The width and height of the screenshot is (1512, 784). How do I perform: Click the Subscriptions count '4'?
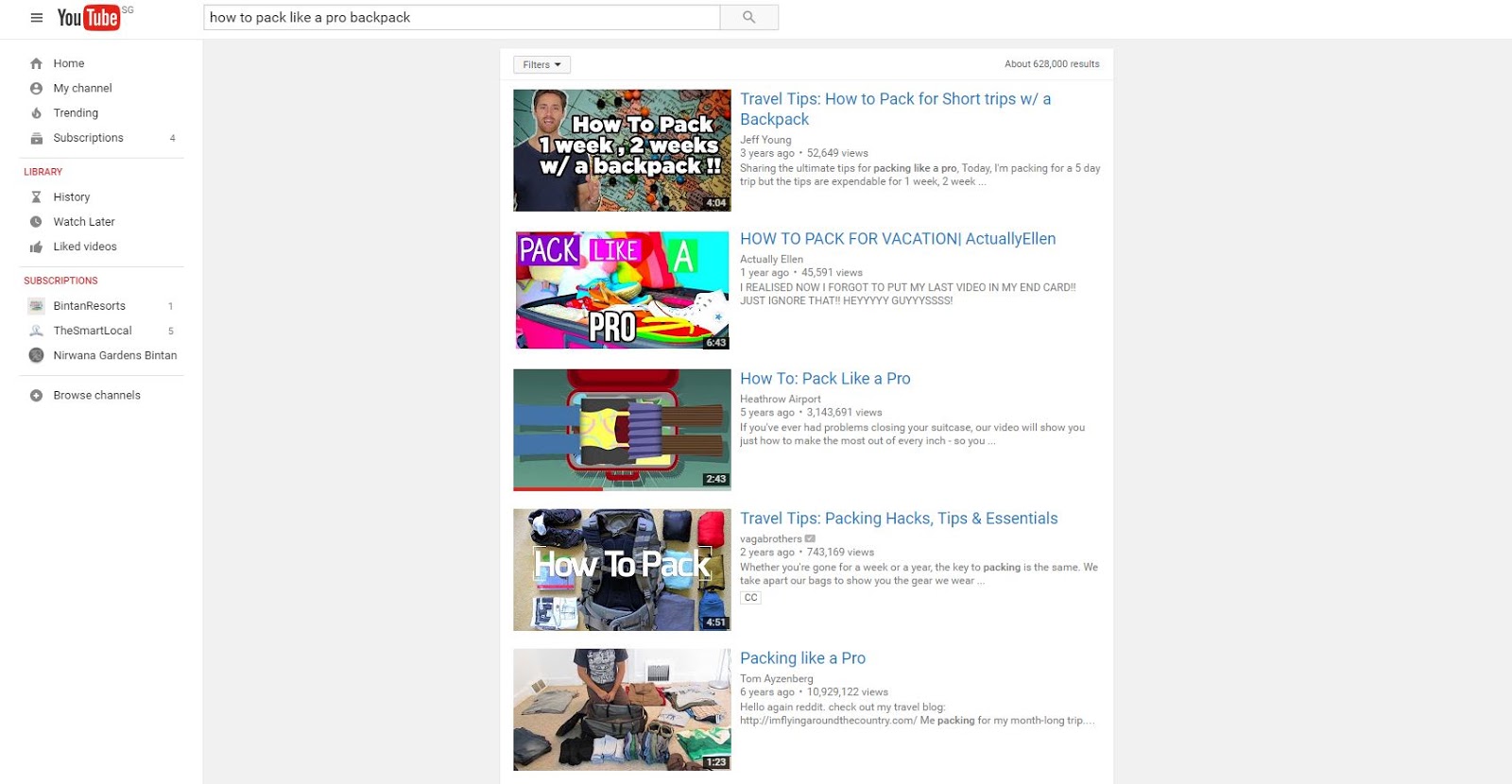(x=172, y=138)
